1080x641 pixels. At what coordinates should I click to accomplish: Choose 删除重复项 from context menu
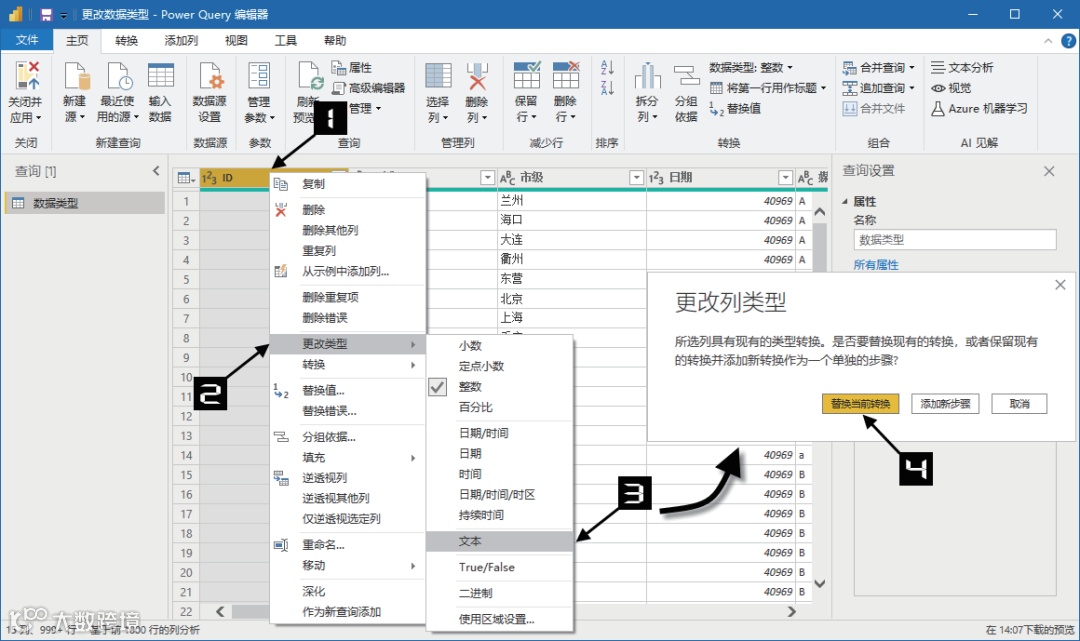coord(348,297)
